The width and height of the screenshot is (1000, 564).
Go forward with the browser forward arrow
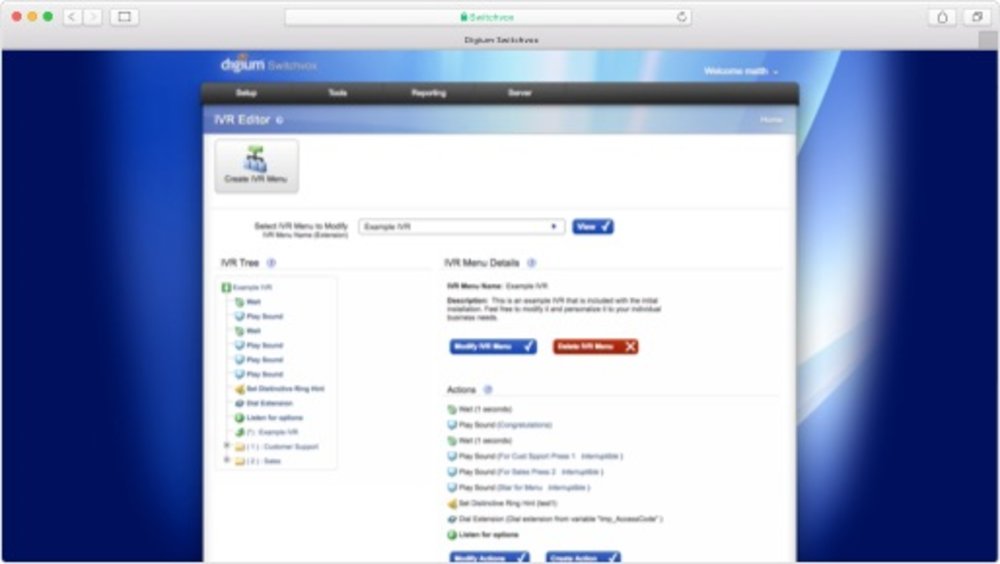(x=92, y=17)
